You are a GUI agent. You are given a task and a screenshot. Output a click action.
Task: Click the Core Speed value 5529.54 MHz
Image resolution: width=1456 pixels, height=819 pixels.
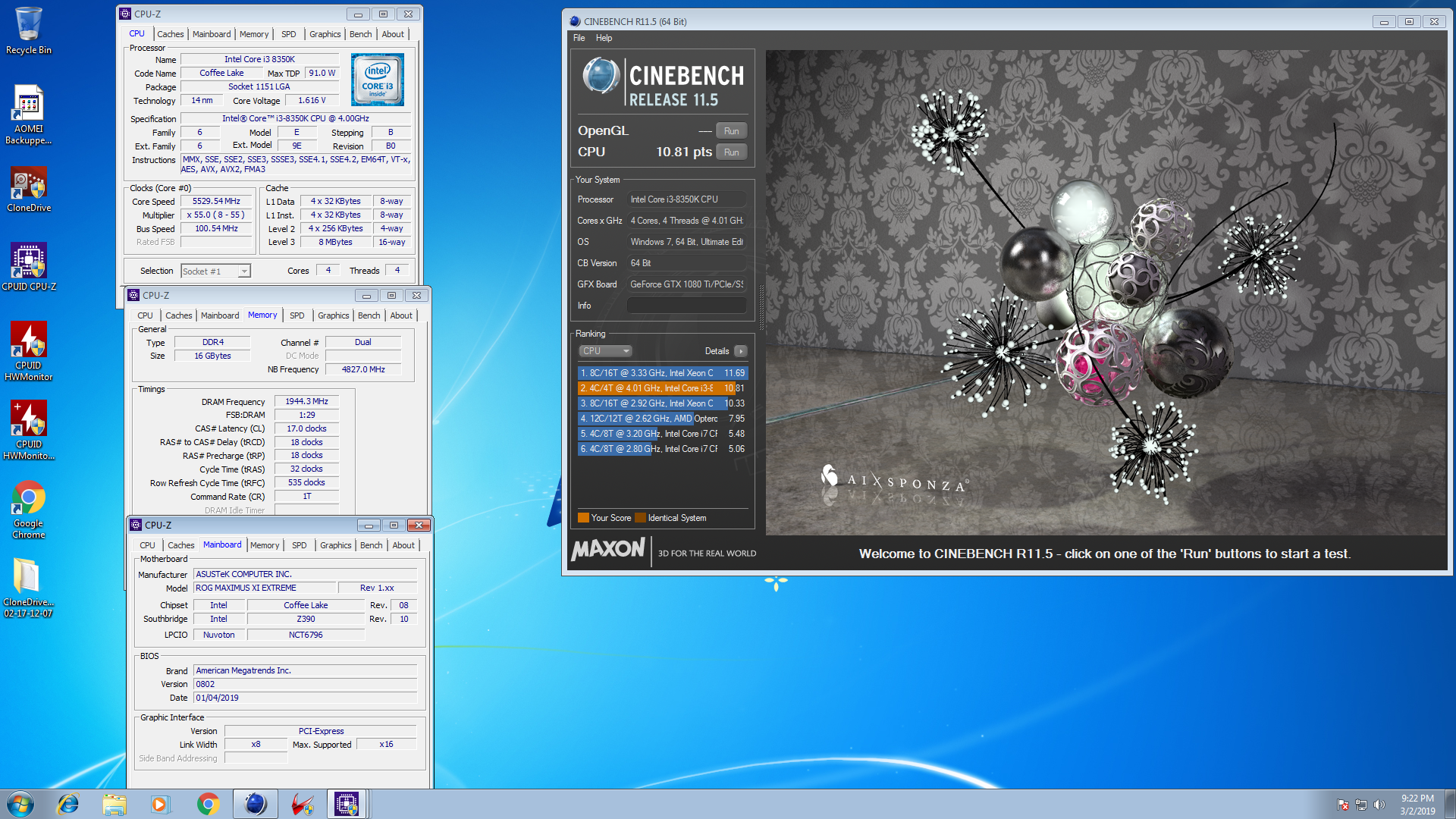point(216,202)
